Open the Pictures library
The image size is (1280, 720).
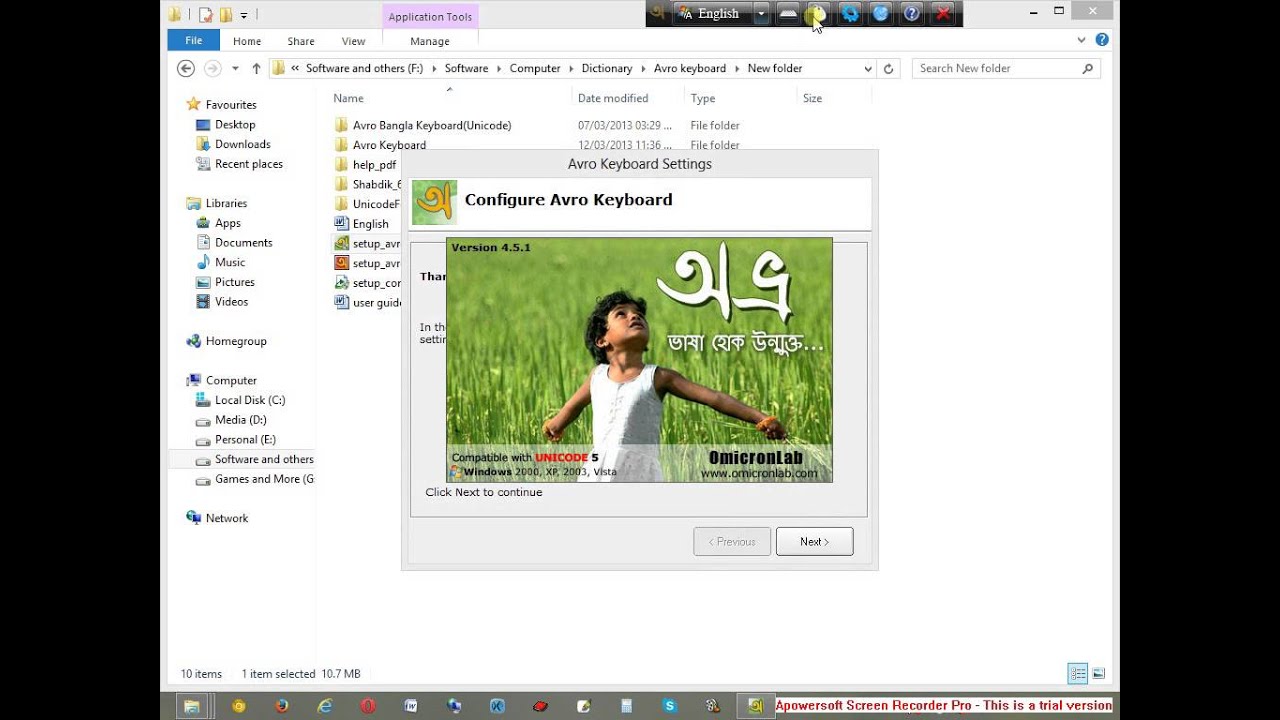click(x=234, y=282)
